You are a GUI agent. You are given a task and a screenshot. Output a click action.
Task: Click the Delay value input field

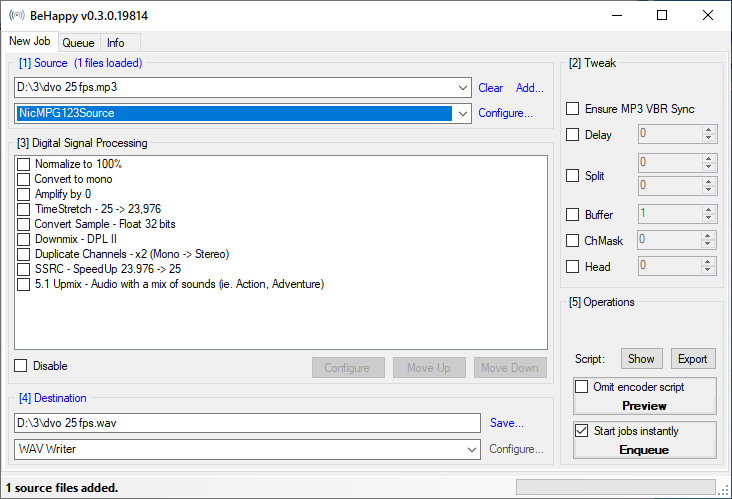click(x=670, y=134)
